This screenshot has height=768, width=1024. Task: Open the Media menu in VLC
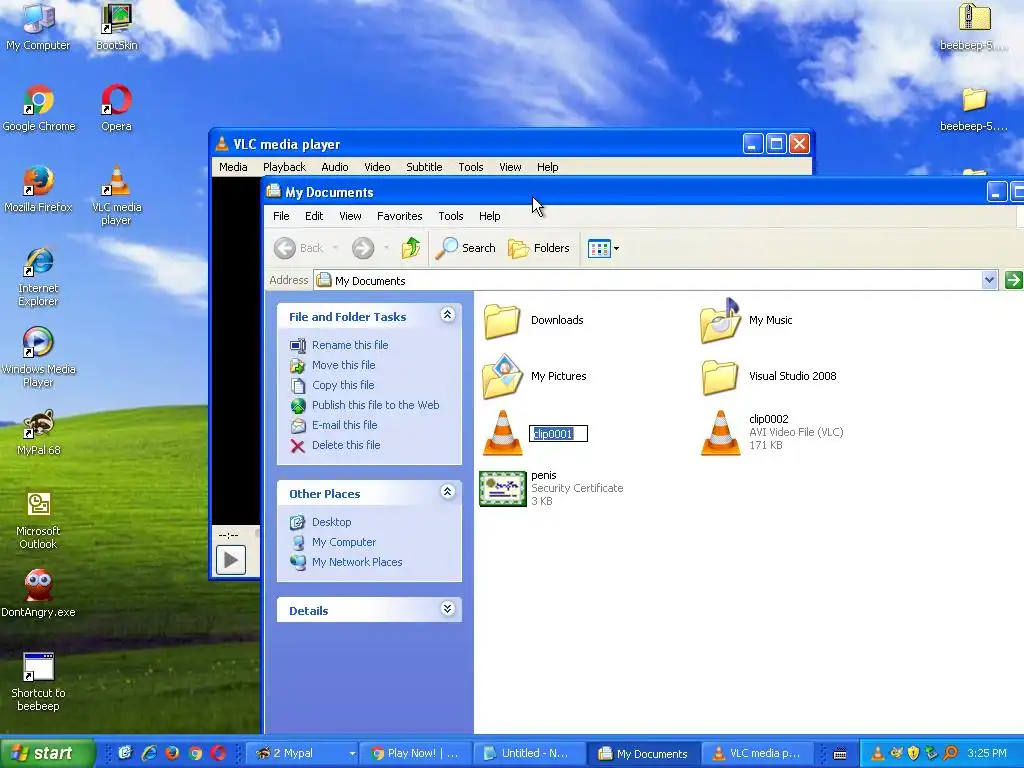pyautogui.click(x=233, y=167)
